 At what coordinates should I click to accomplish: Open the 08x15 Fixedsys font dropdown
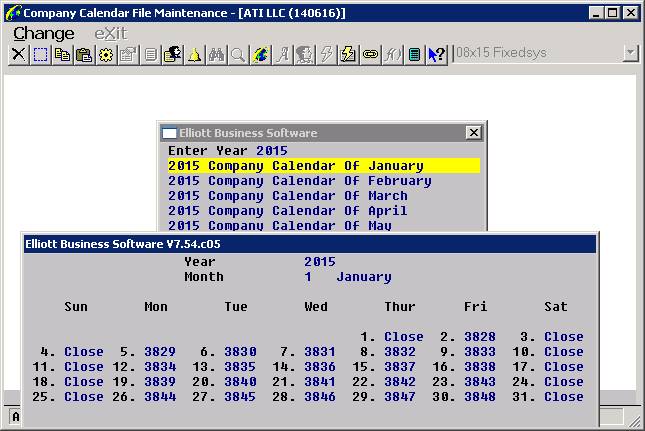click(630, 53)
